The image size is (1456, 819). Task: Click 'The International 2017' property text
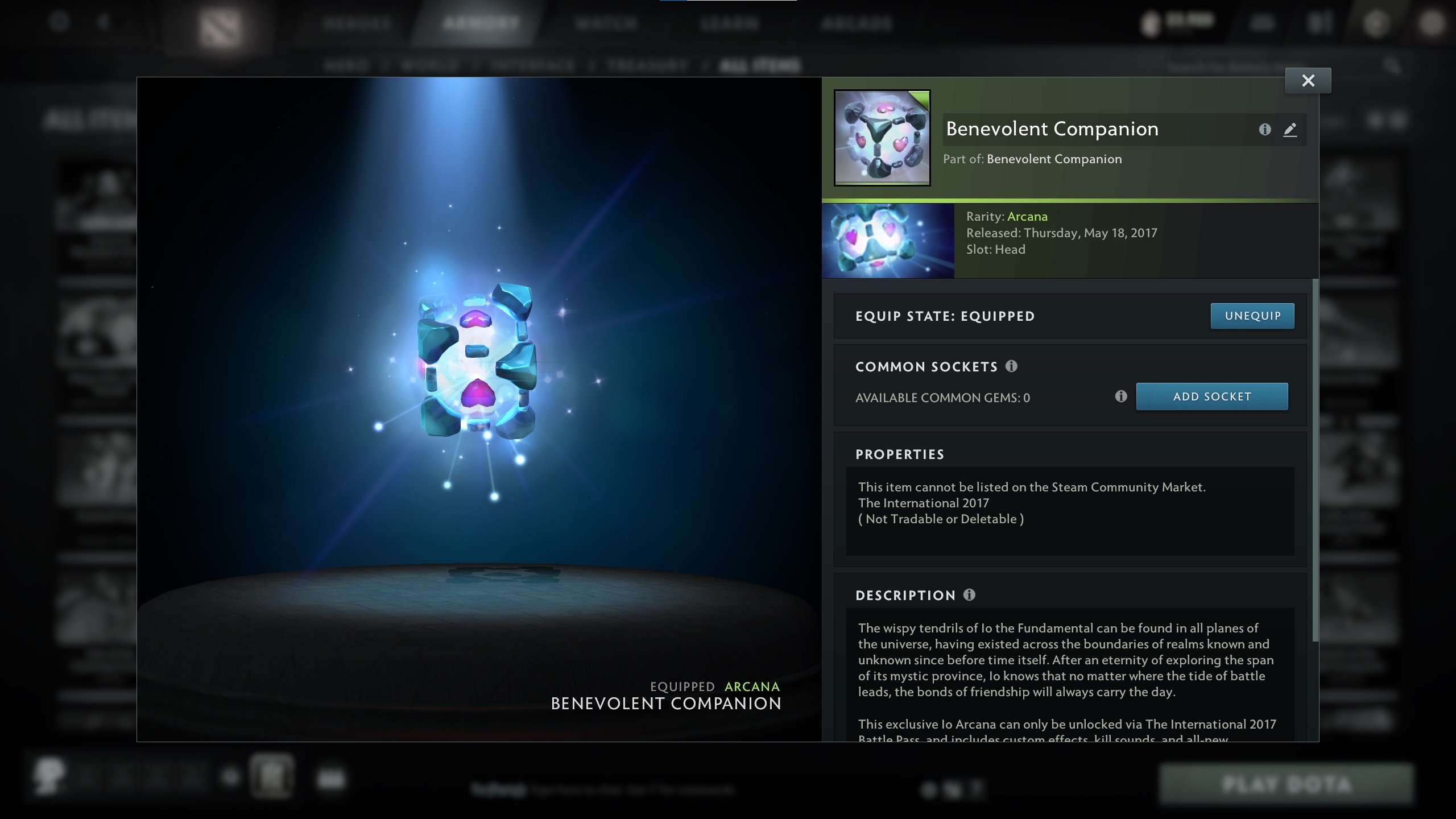pos(923,503)
